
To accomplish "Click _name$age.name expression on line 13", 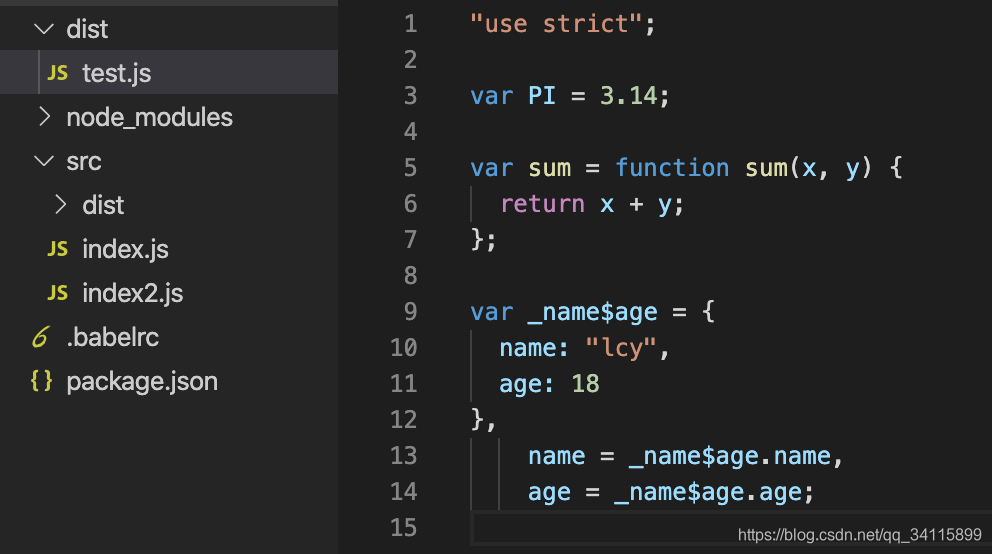I will [x=729, y=456].
